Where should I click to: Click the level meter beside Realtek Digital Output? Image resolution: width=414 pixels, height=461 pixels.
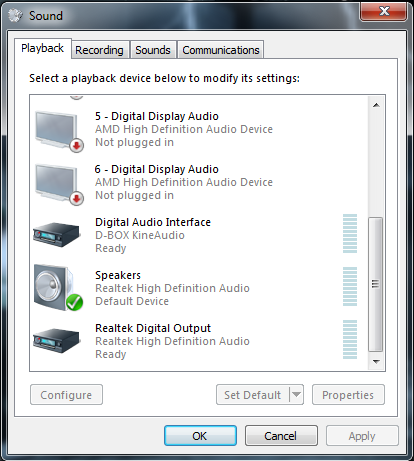pos(350,340)
